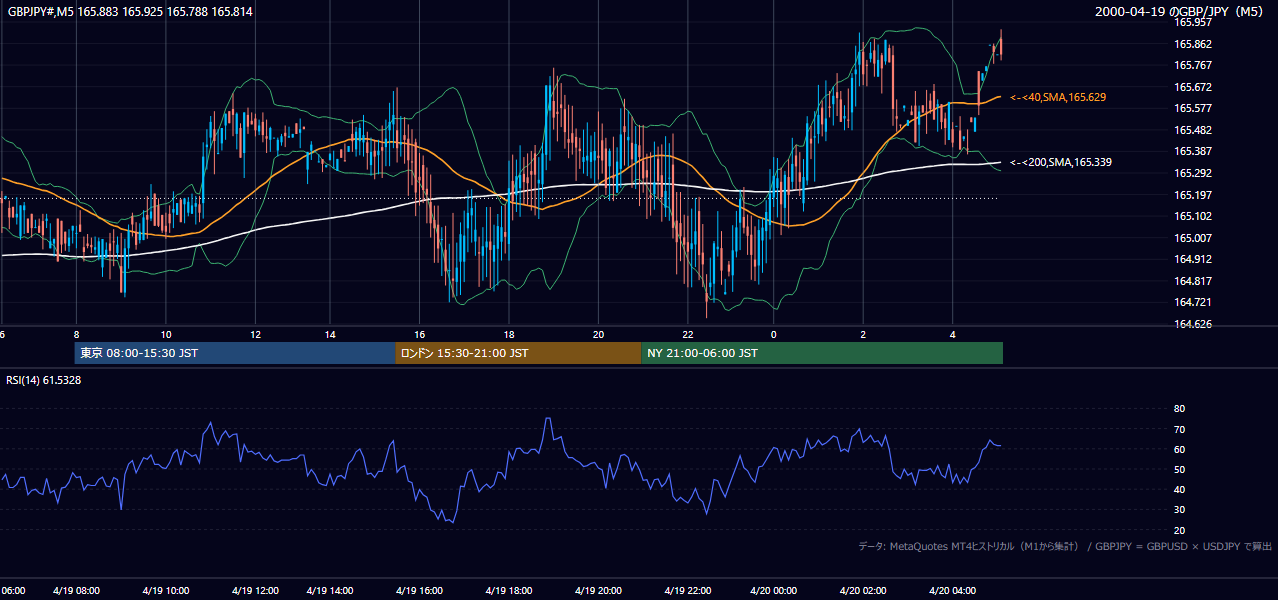Click RSI axis level 50

pyautogui.click(x=1179, y=470)
